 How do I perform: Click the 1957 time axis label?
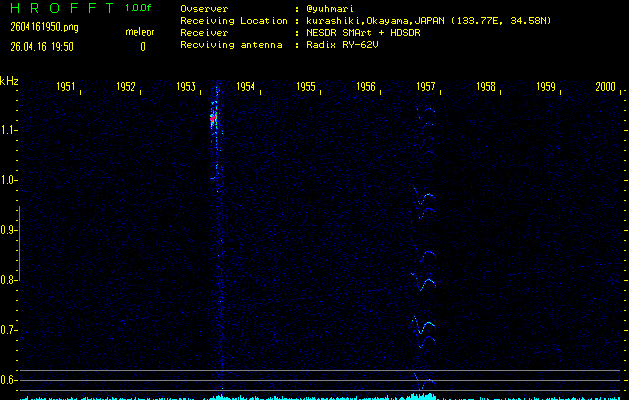click(x=425, y=87)
